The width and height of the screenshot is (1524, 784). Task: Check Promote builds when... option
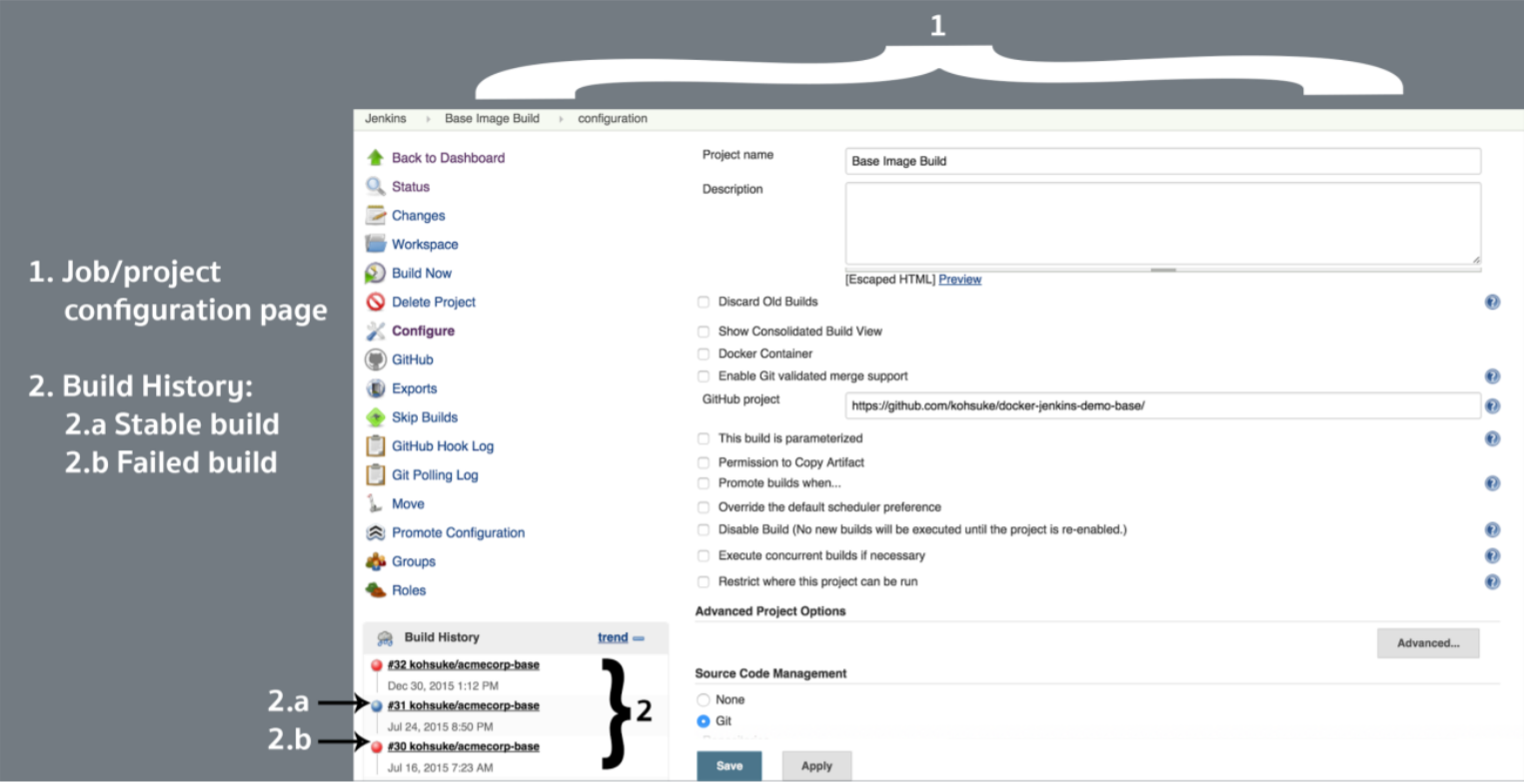704,483
